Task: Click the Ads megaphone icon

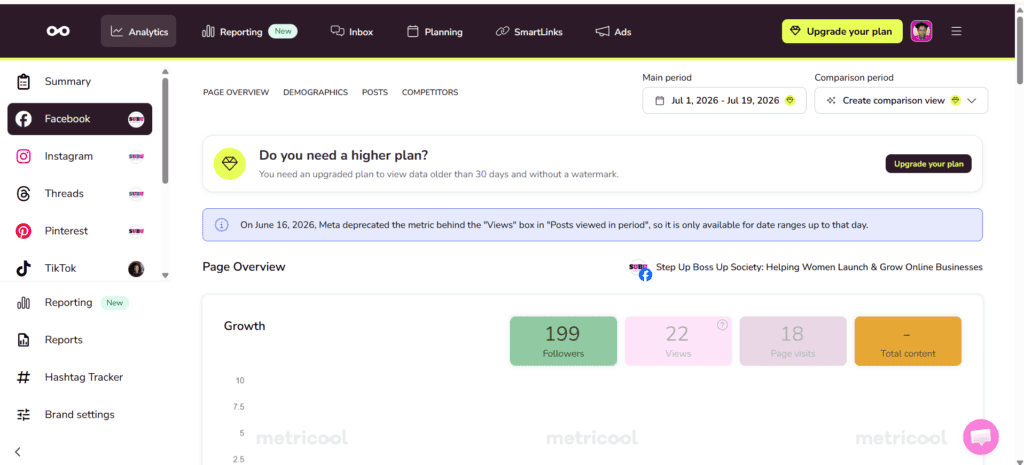Action: [602, 31]
